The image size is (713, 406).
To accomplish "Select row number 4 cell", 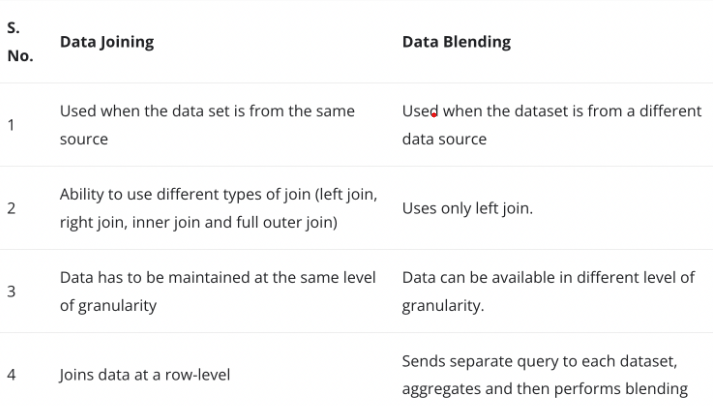I will (11, 375).
